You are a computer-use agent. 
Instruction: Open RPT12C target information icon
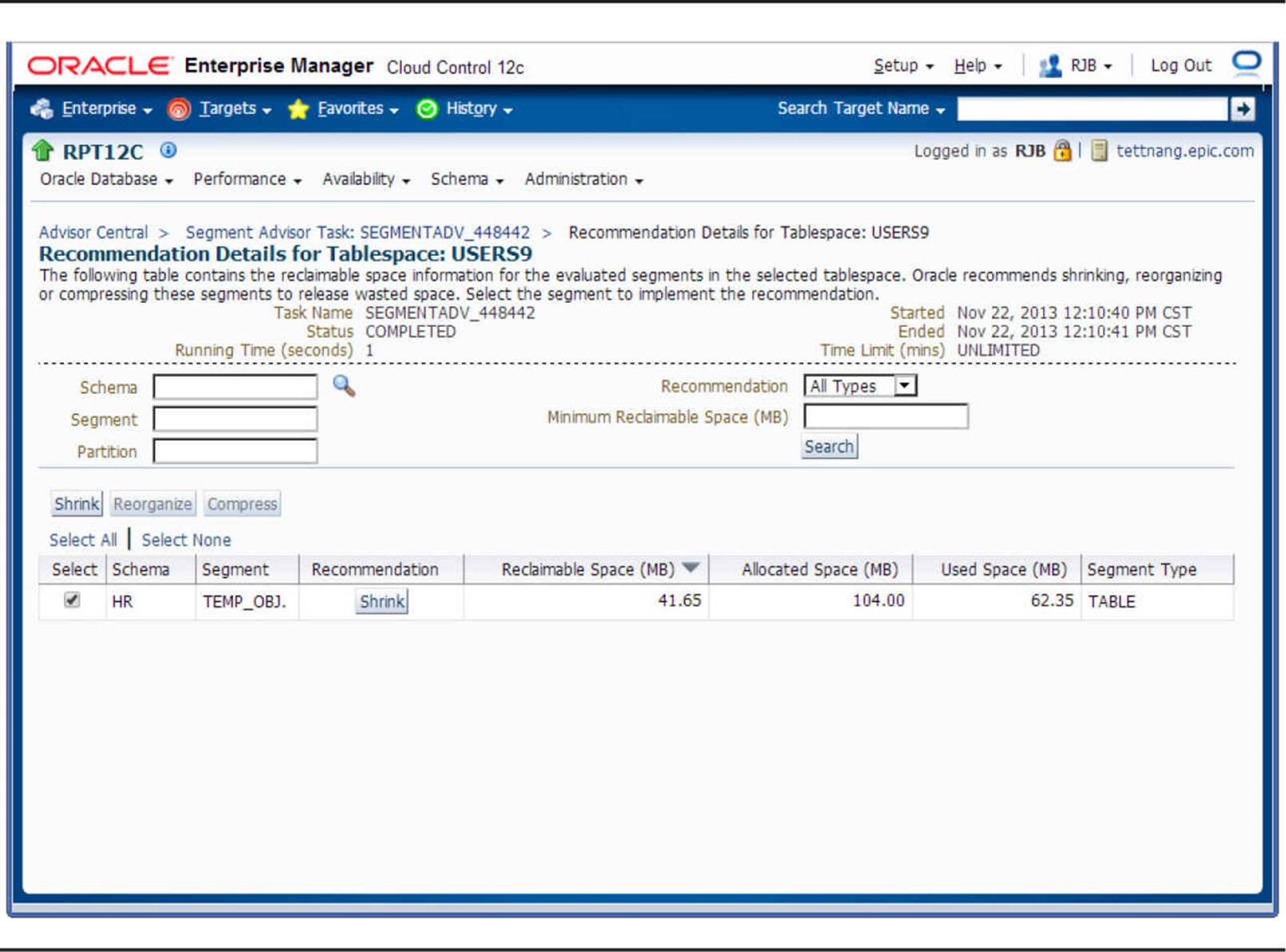tap(169, 149)
